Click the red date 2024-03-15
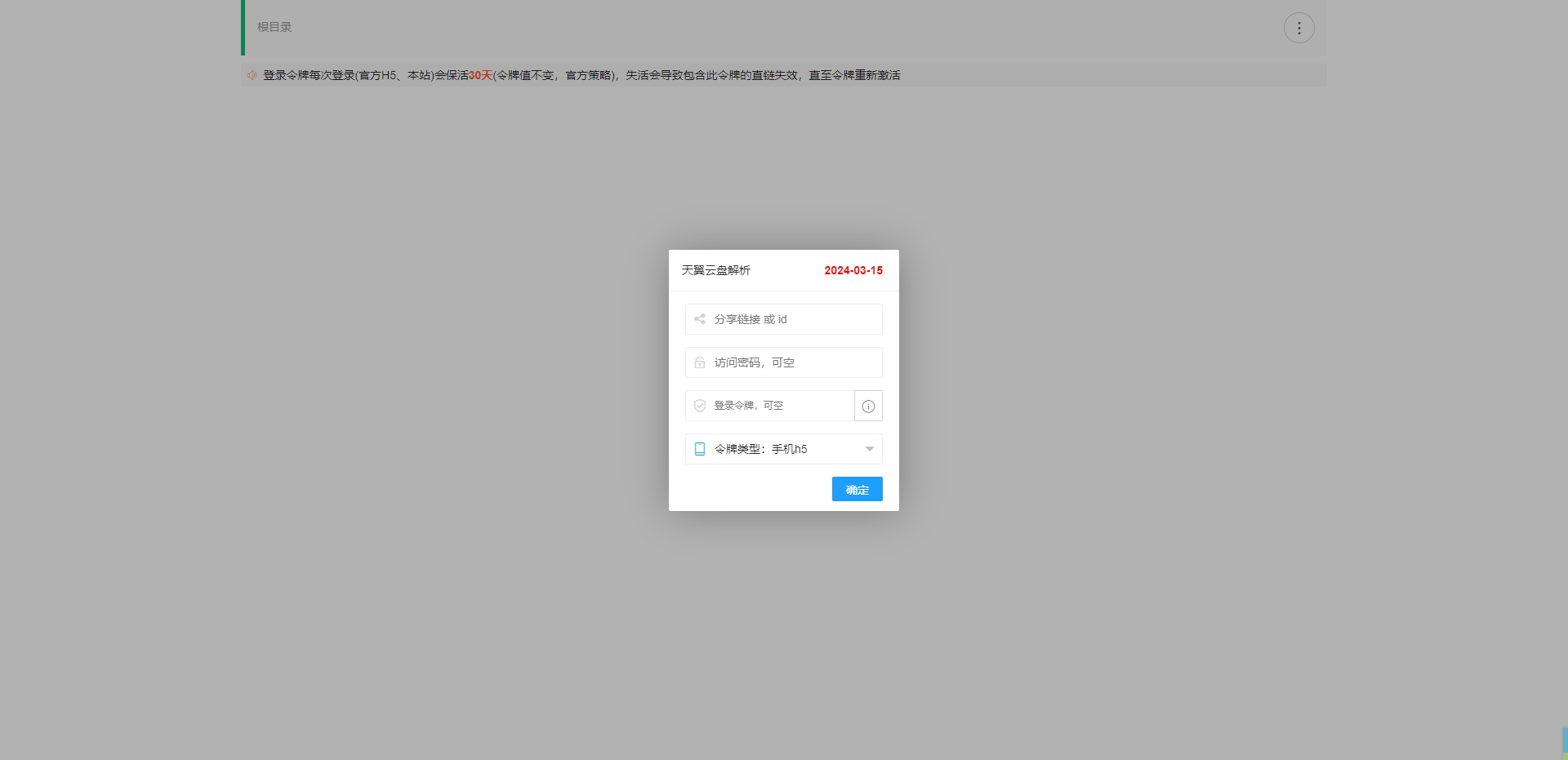1568x760 pixels. tap(853, 270)
